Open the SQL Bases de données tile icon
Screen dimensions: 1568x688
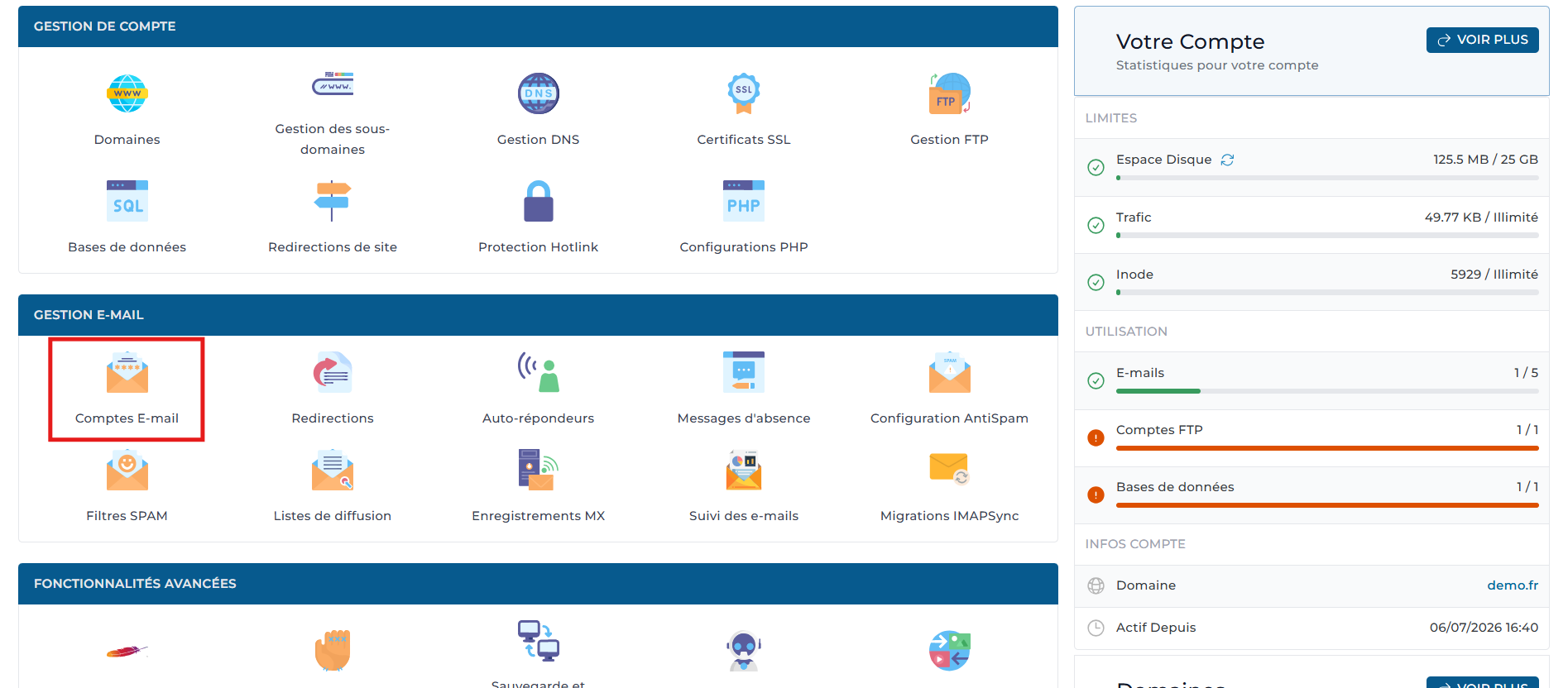pyautogui.click(x=127, y=201)
